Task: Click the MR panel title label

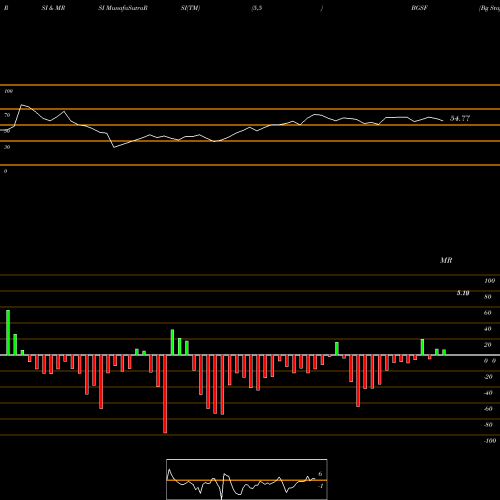Action: (446, 260)
